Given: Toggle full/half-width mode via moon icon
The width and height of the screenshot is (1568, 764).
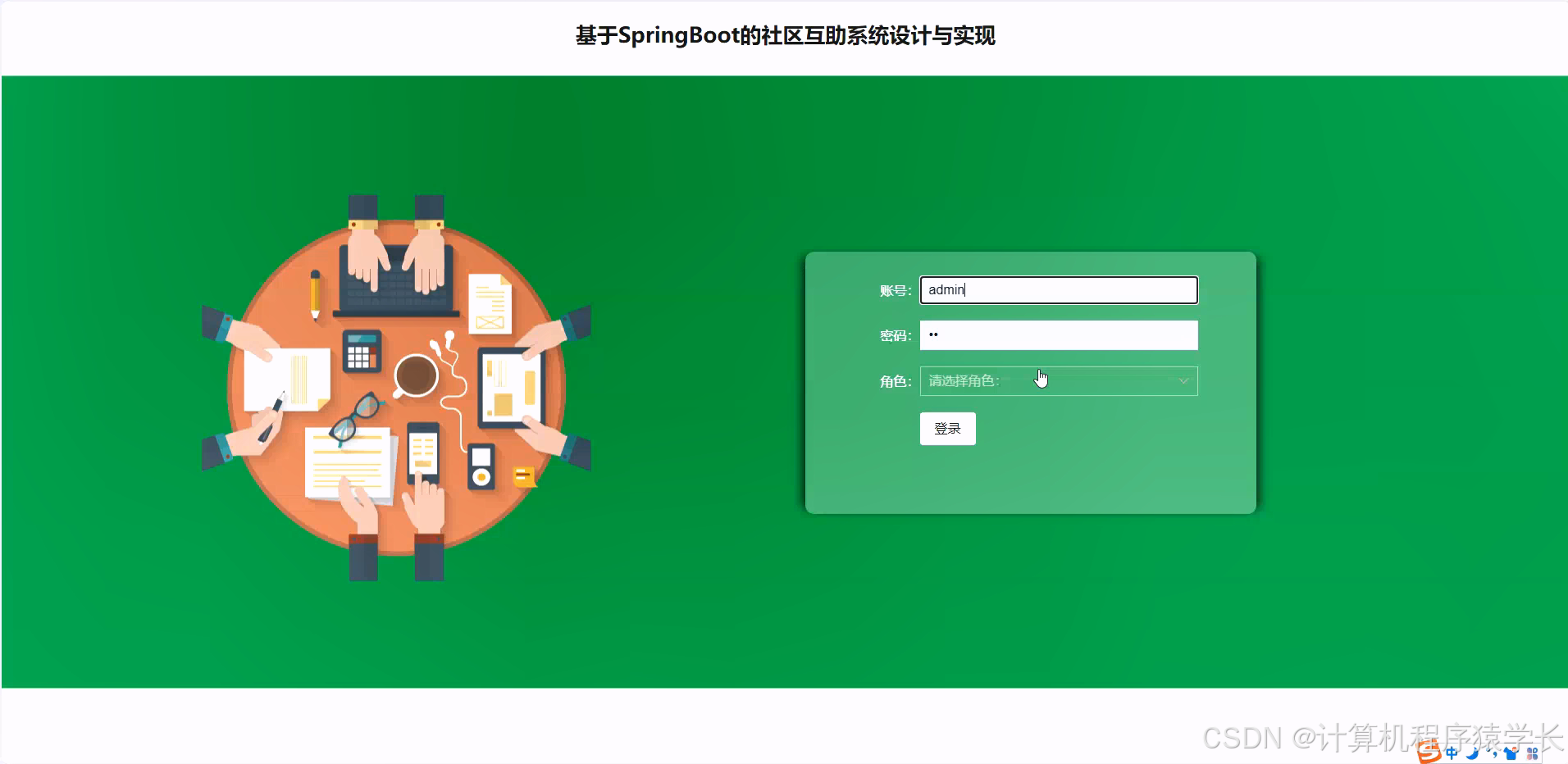Looking at the screenshot, I should [1472, 753].
